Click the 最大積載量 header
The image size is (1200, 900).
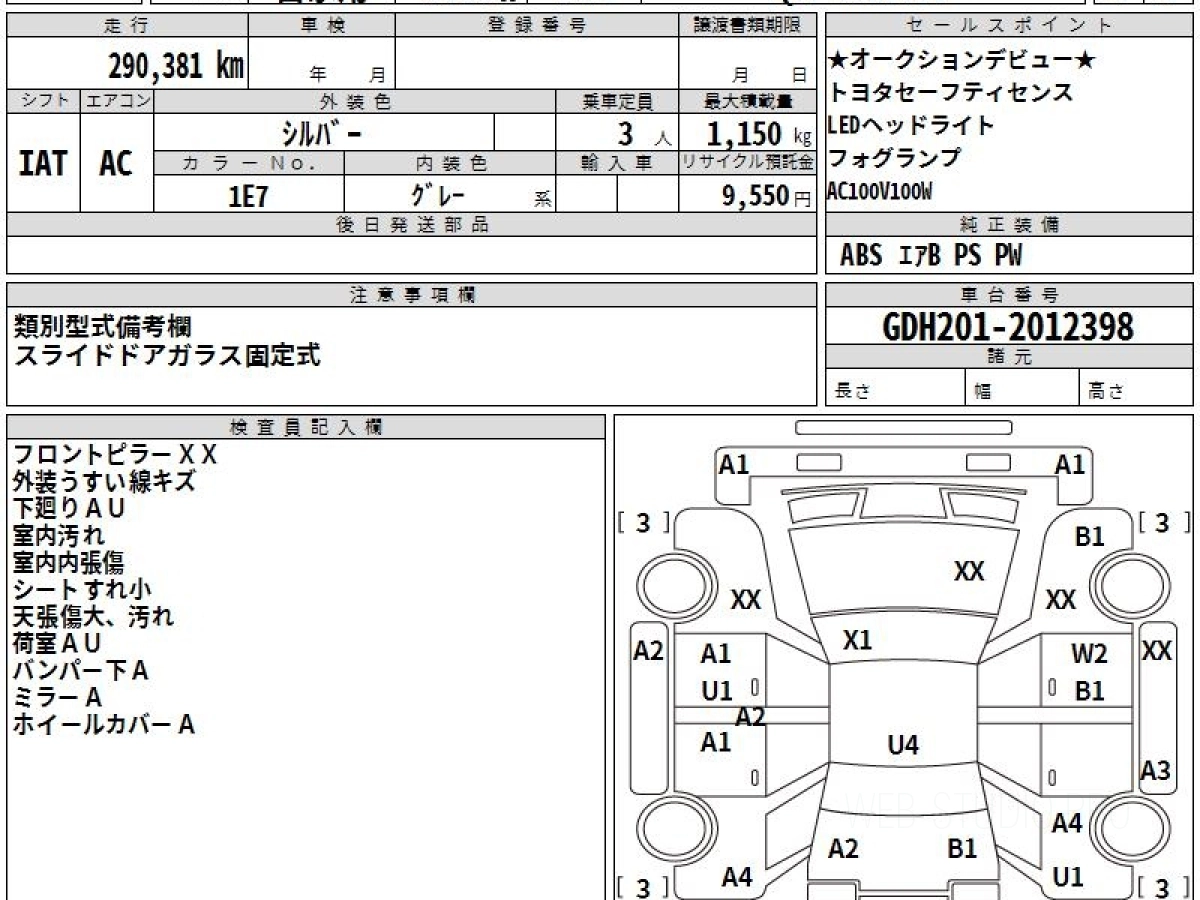[748, 101]
